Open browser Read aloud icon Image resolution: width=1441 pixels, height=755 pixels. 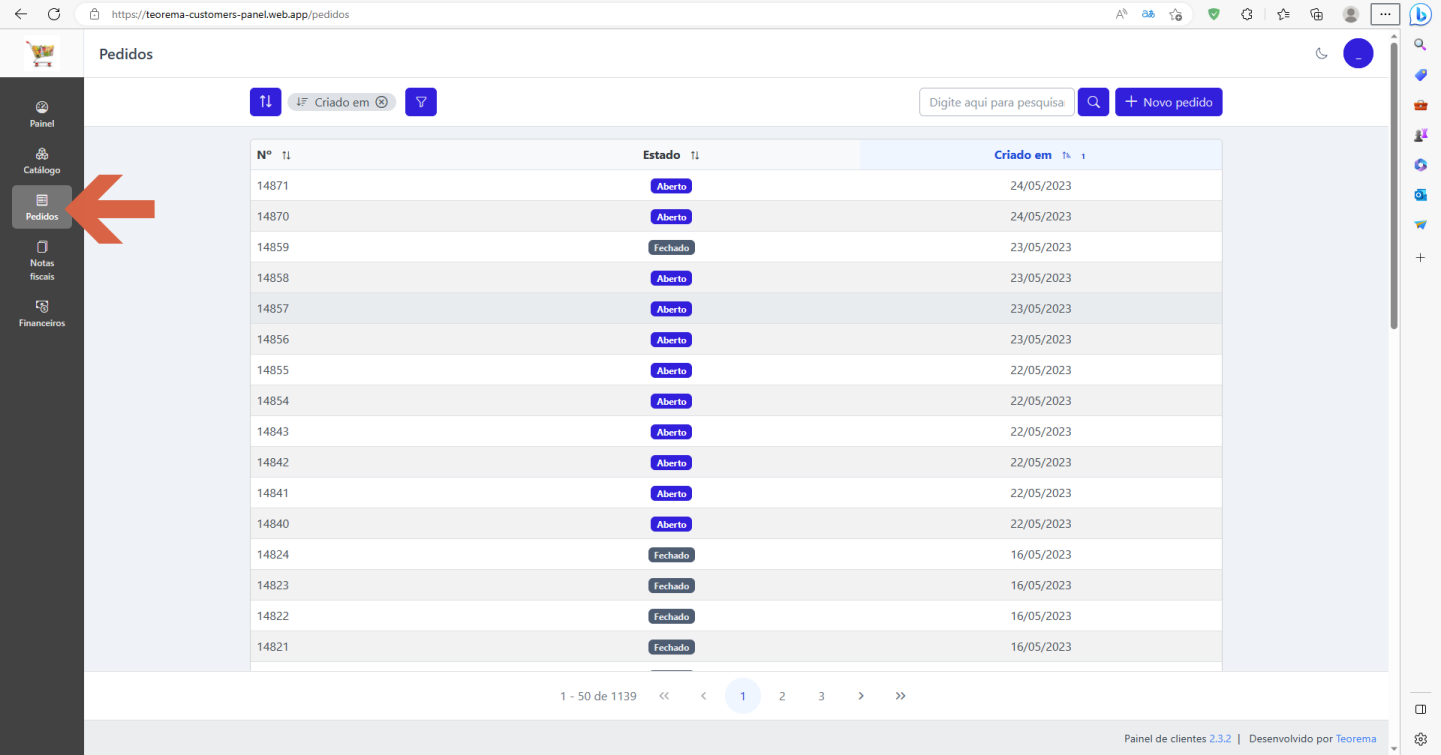1121,14
